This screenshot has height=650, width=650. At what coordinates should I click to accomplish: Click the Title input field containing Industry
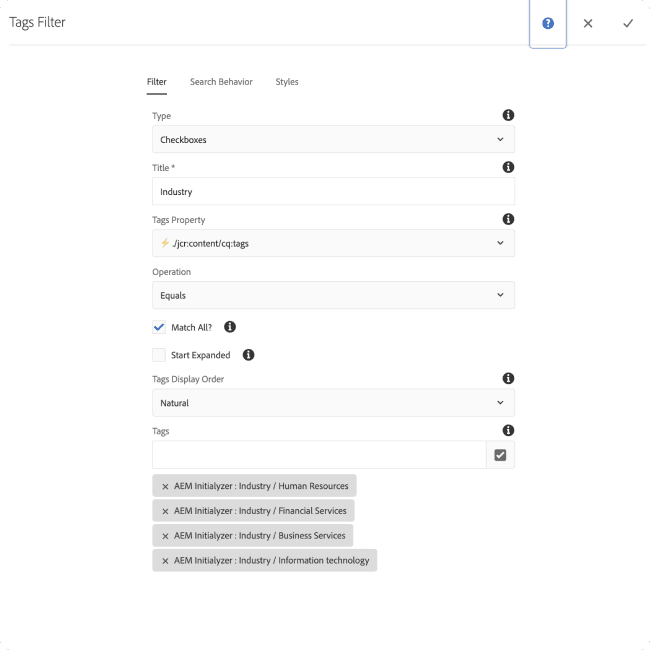point(333,191)
